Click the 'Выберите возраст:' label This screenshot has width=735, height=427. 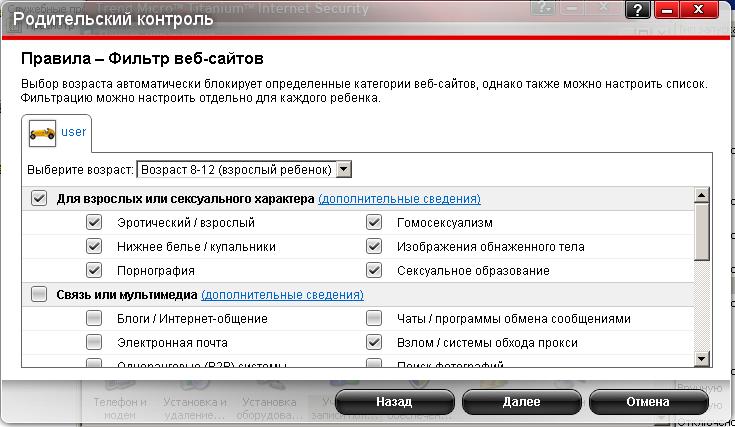80,170
